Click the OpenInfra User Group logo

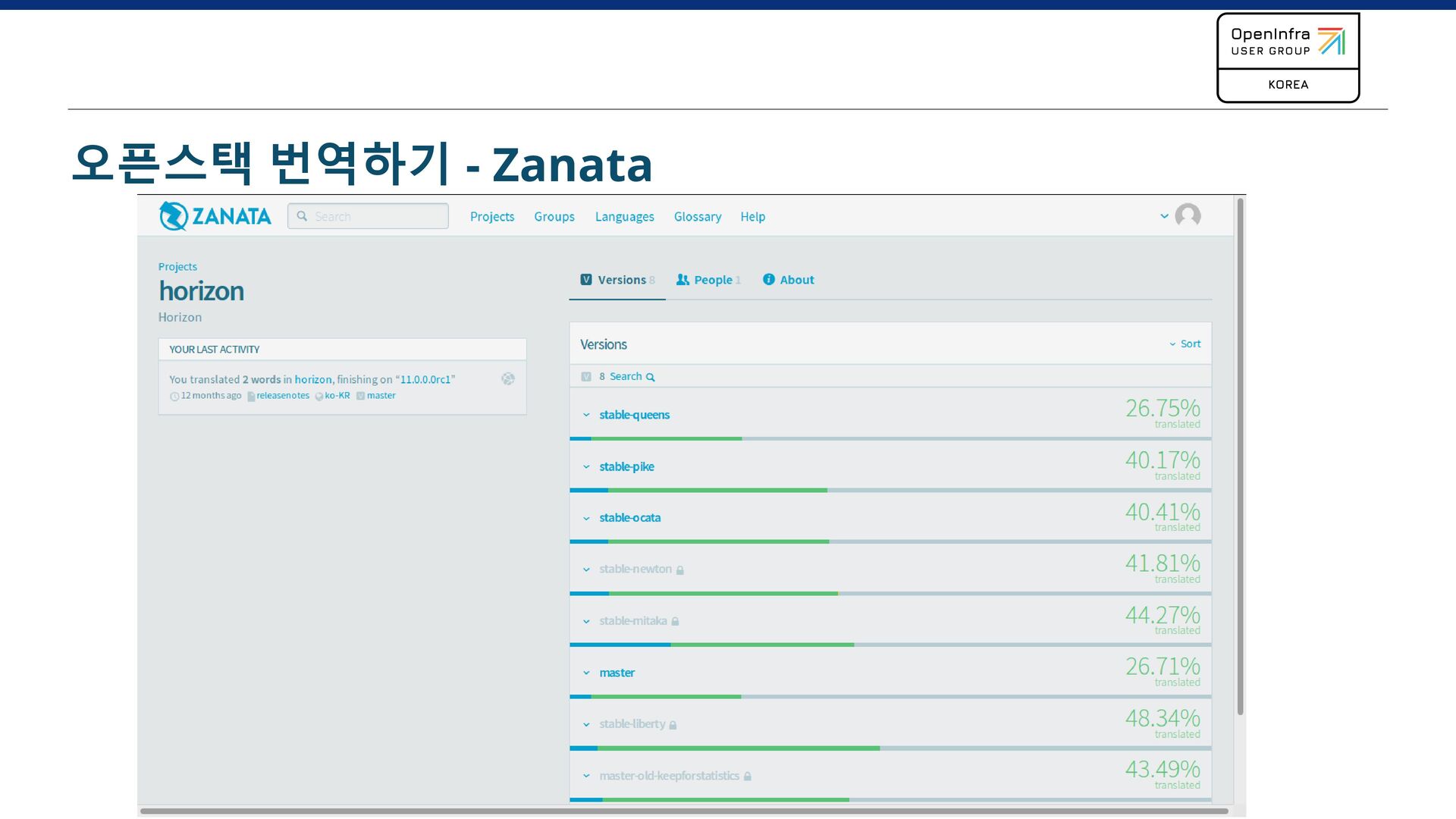point(1288,58)
